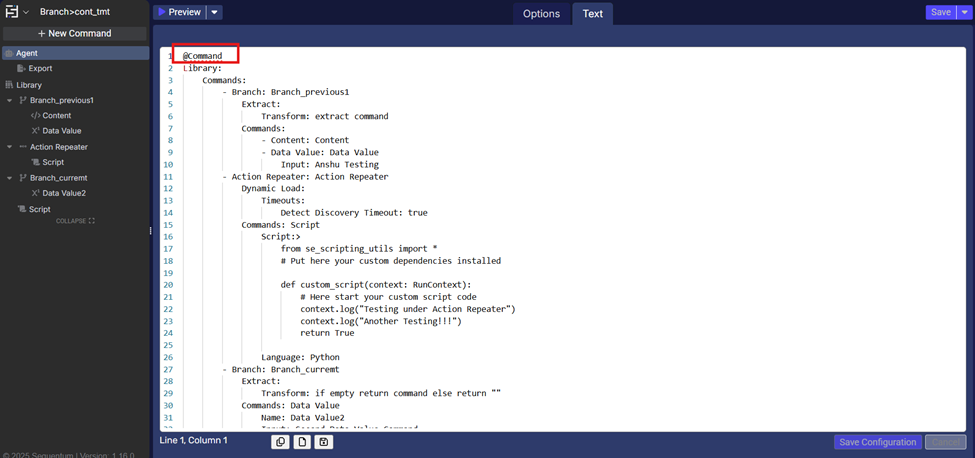Select Branch_curremt in the tree
The image size is (975, 458).
(59, 178)
